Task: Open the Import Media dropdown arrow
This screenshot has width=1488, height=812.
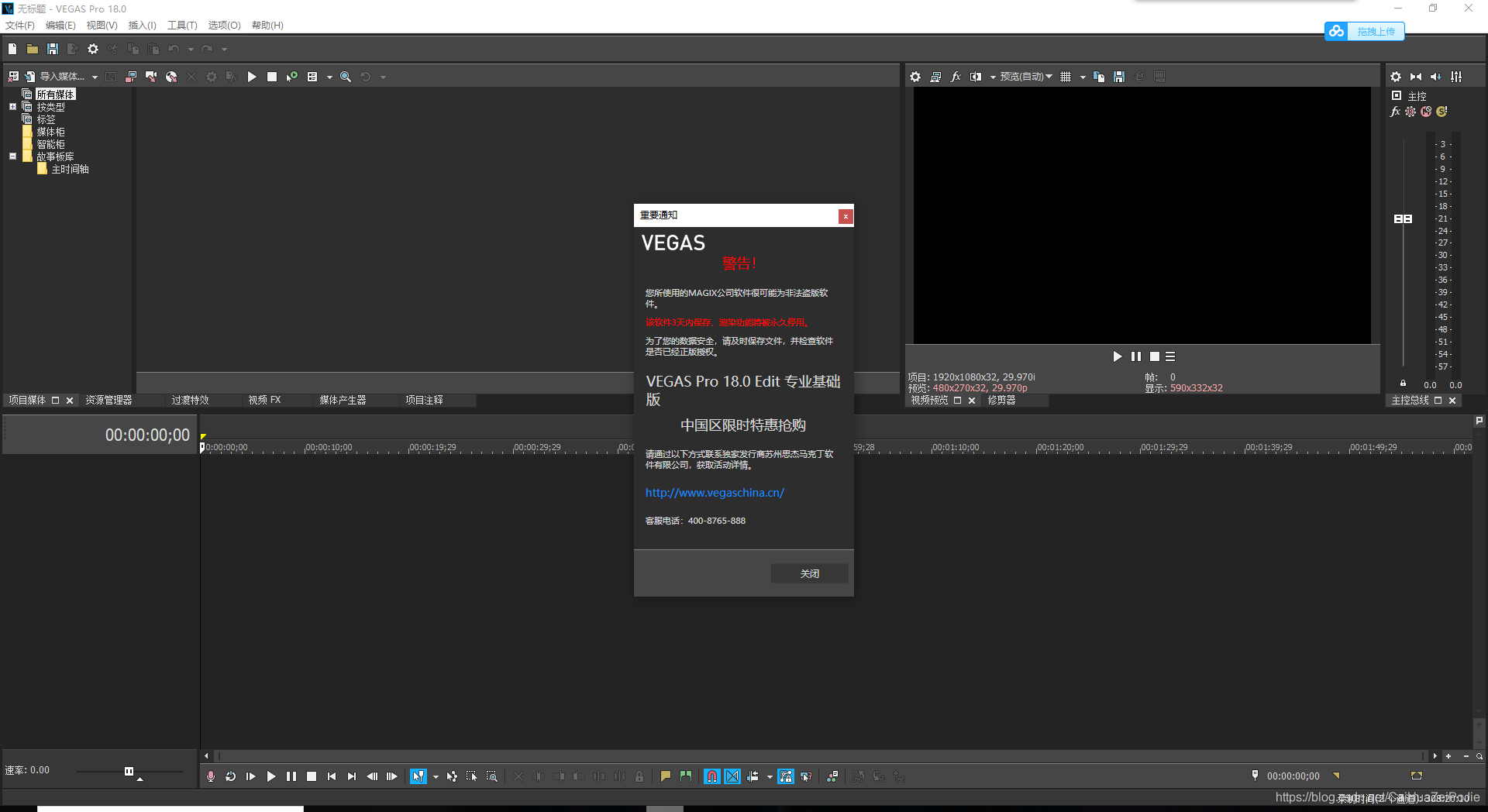Action: pos(95,77)
